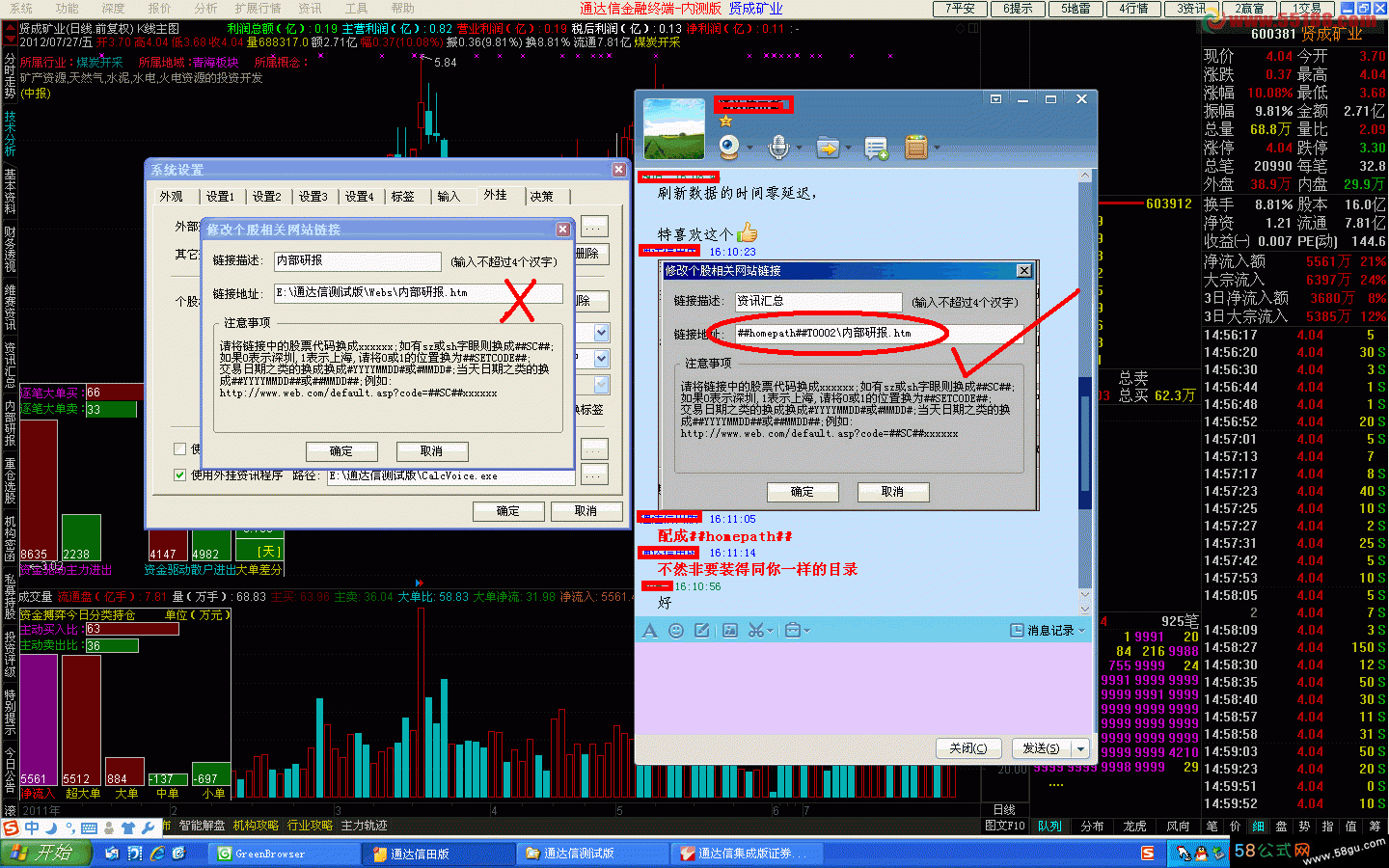The height and width of the screenshot is (868, 1389).
Task: Toggle Chinese input mode 中 icon
Action: [x=32, y=827]
